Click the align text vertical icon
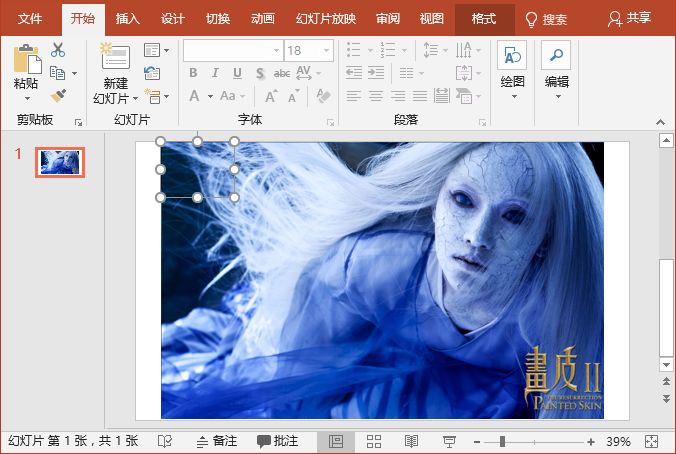 point(463,73)
